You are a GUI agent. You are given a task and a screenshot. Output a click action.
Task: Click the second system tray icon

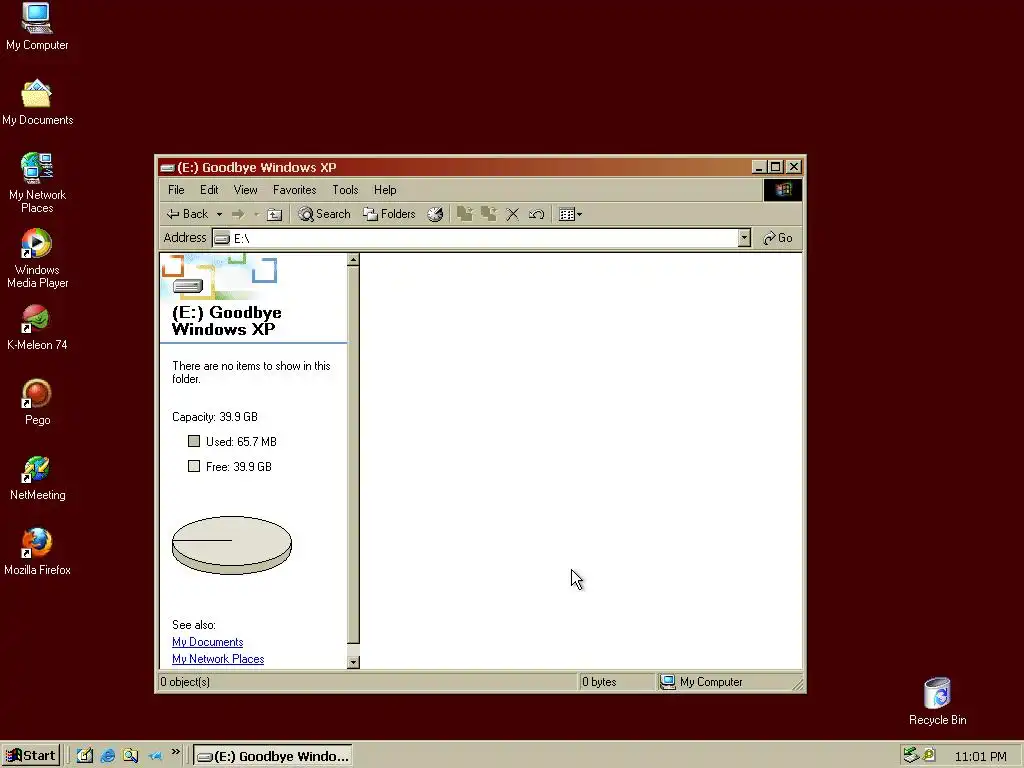coord(929,755)
